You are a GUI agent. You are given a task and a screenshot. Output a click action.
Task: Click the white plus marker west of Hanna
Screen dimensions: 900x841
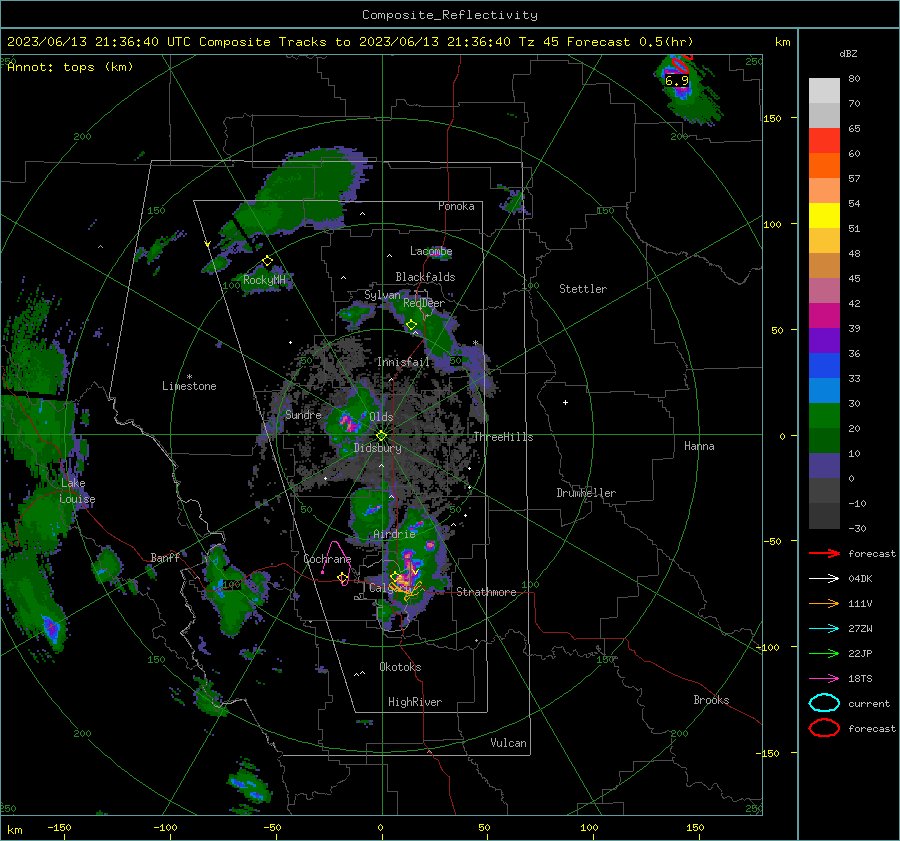click(565, 402)
